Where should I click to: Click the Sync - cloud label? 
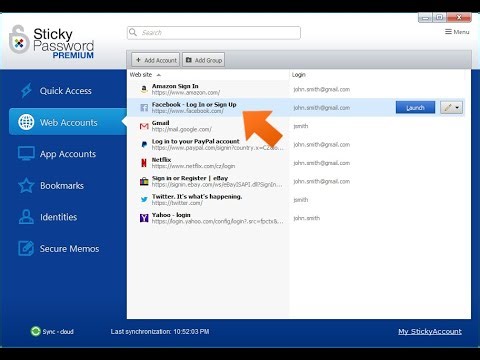58,332
